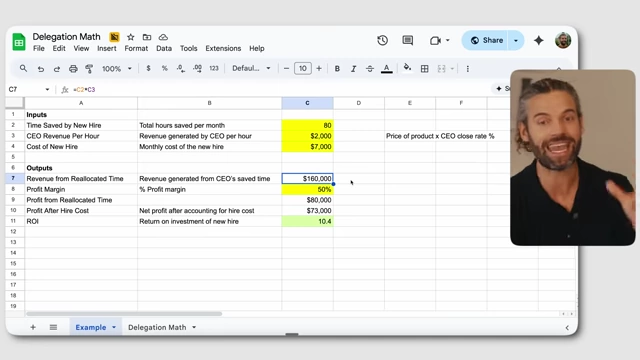Click the formula bar

click(282, 89)
